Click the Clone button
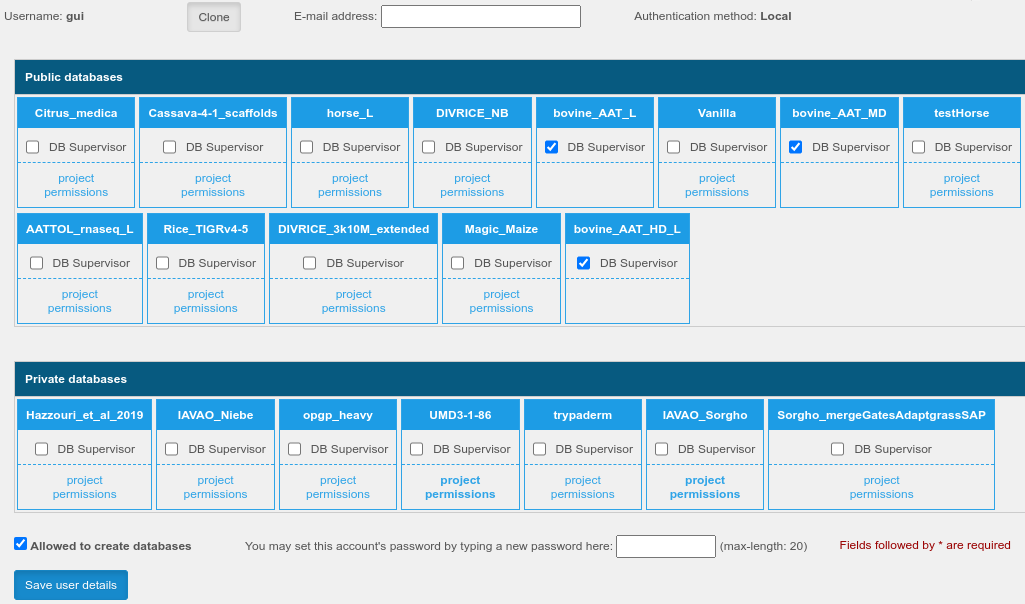Screen dimensions: 1025x604 213,17
